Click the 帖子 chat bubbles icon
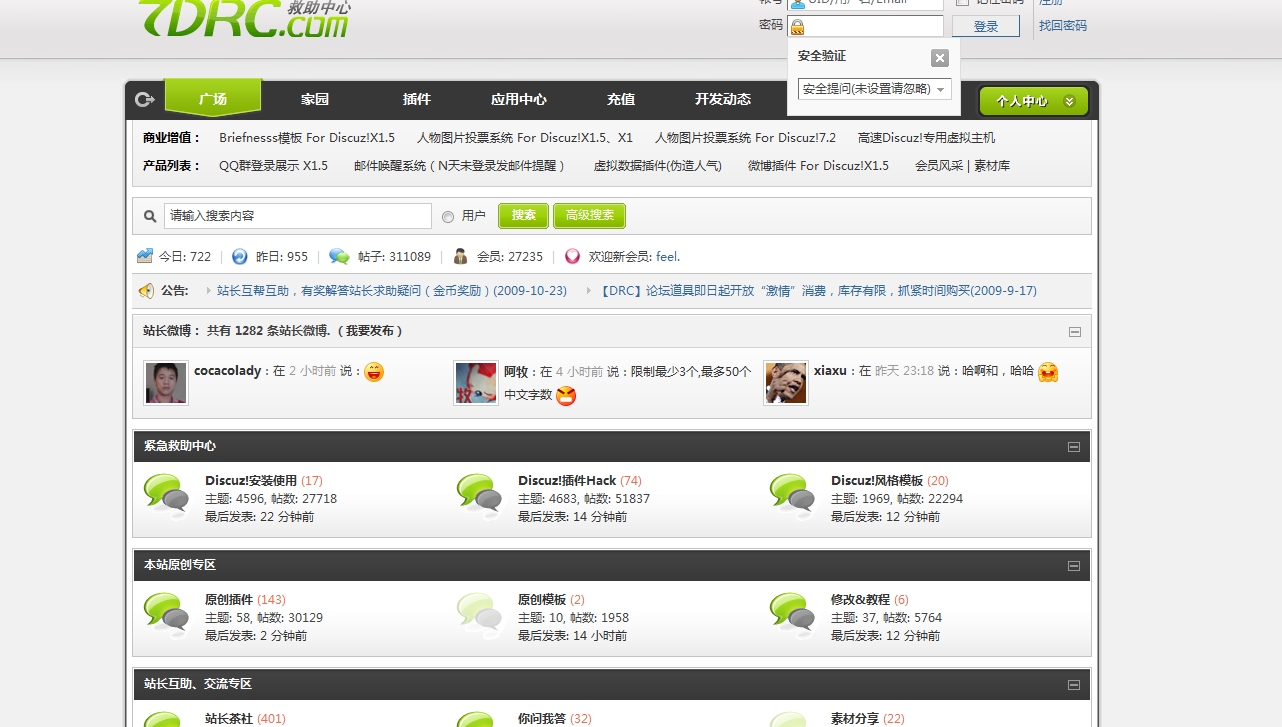 339,256
